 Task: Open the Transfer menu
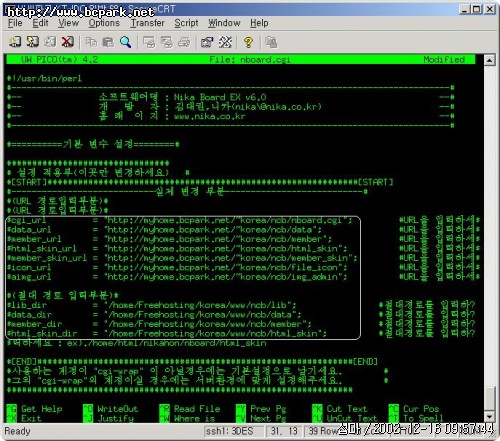tap(147, 23)
